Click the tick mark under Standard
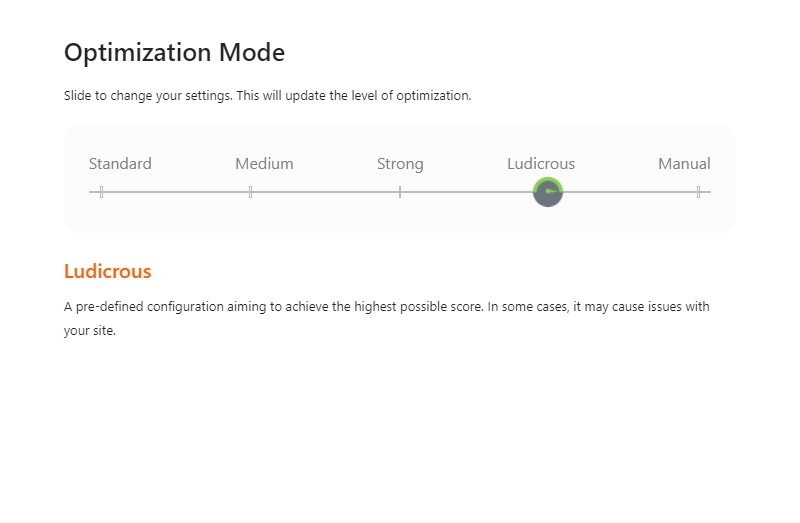800x523 pixels. [x=101, y=192]
